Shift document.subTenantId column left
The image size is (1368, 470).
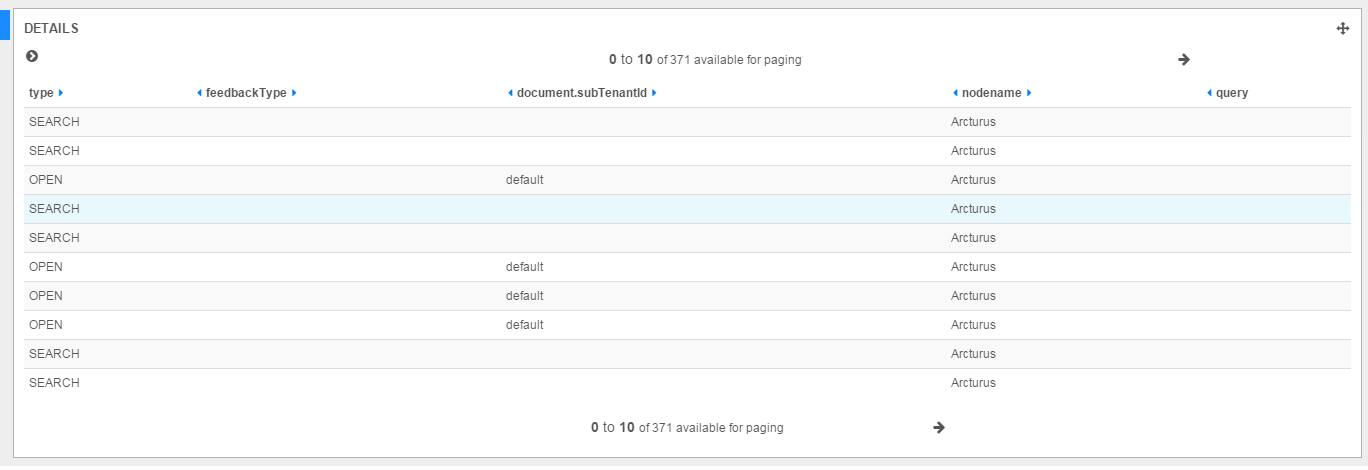pyautogui.click(x=510, y=93)
